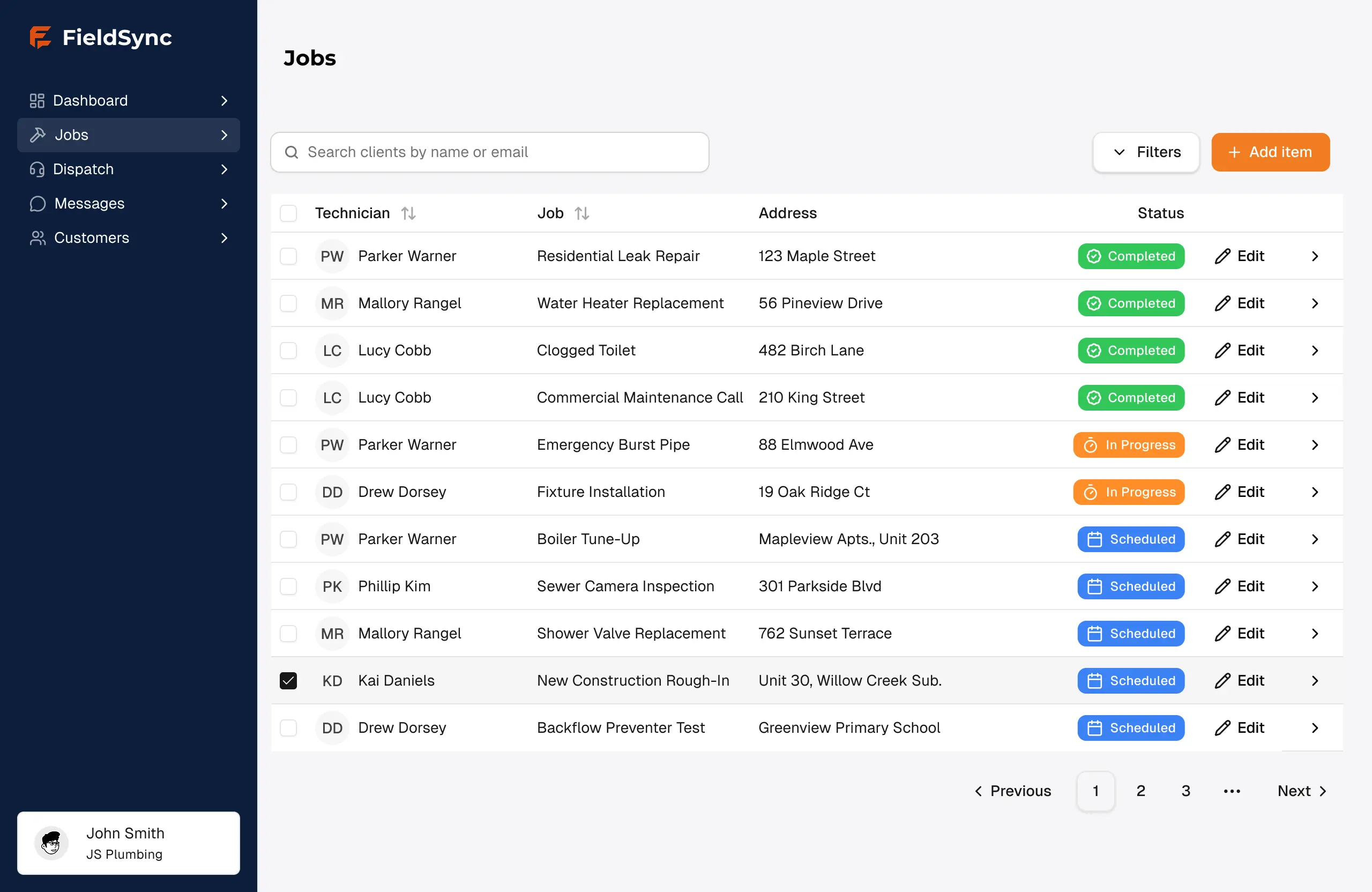Open Dispatch via the headset icon

[37, 169]
